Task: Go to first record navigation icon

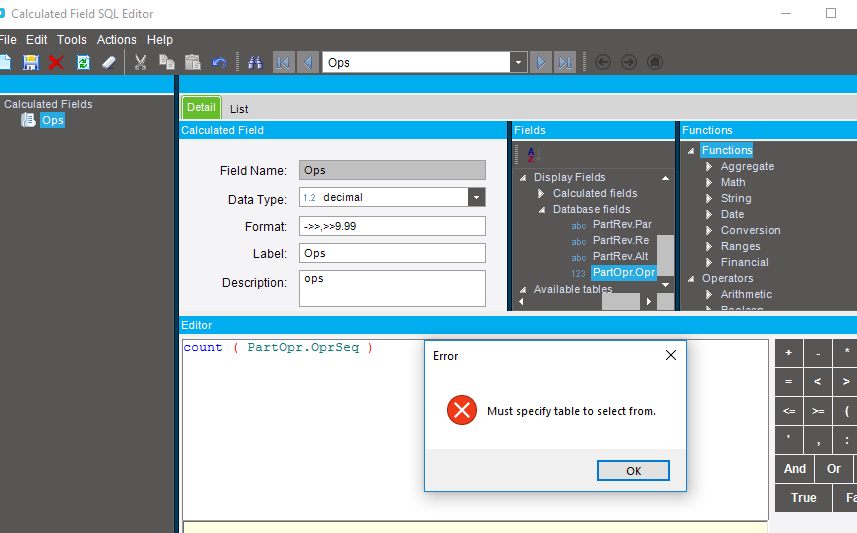Action: point(283,62)
